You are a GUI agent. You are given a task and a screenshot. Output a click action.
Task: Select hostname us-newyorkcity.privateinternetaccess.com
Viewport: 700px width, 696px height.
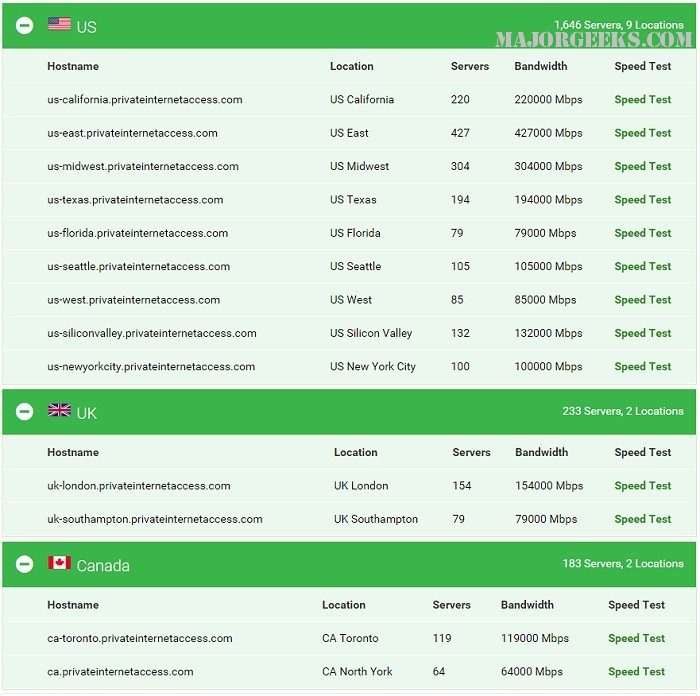tap(151, 367)
